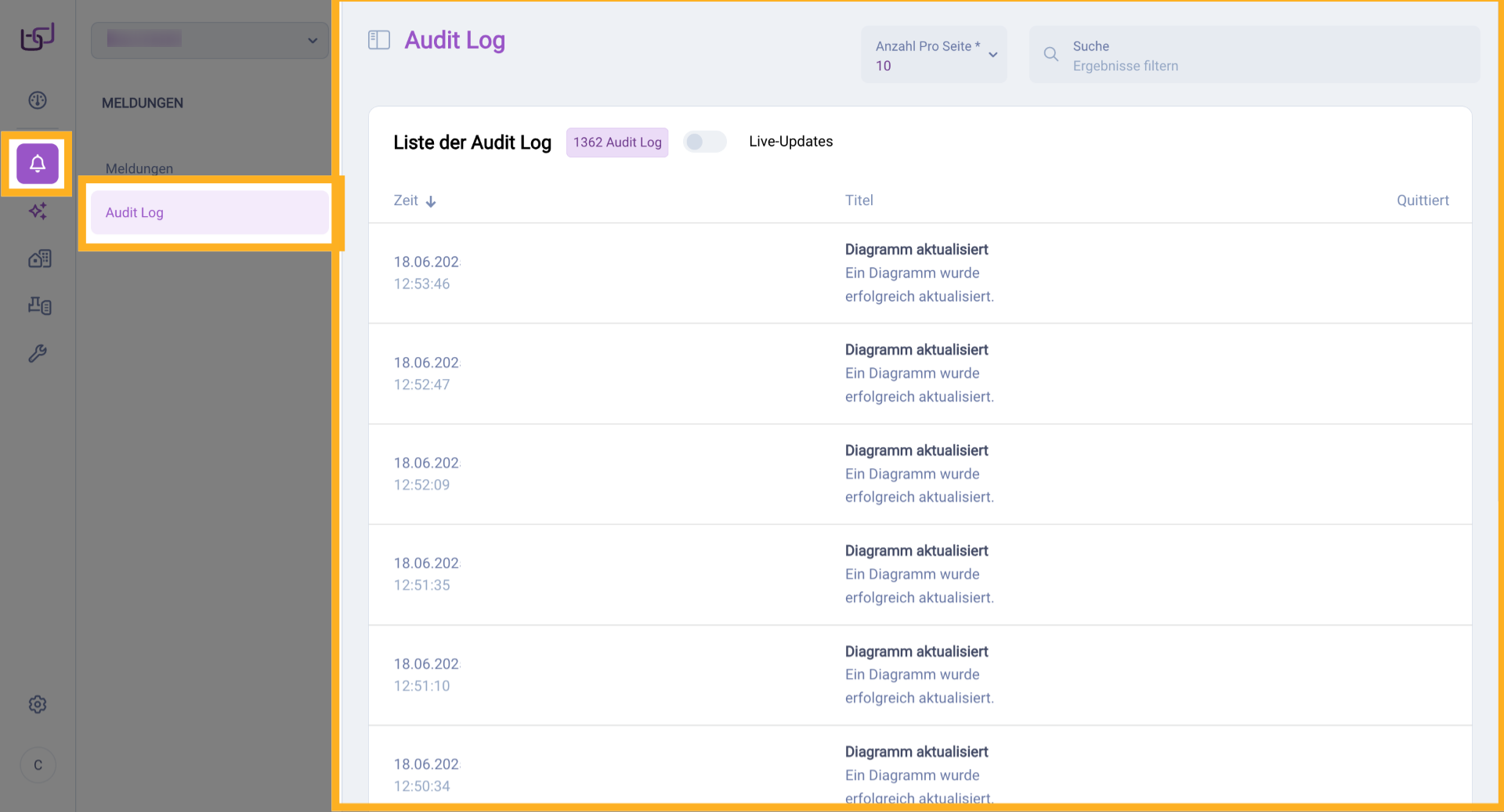Open the Meldungen menu entry
Screen dimensions: 1504x812
coord(139,168)
